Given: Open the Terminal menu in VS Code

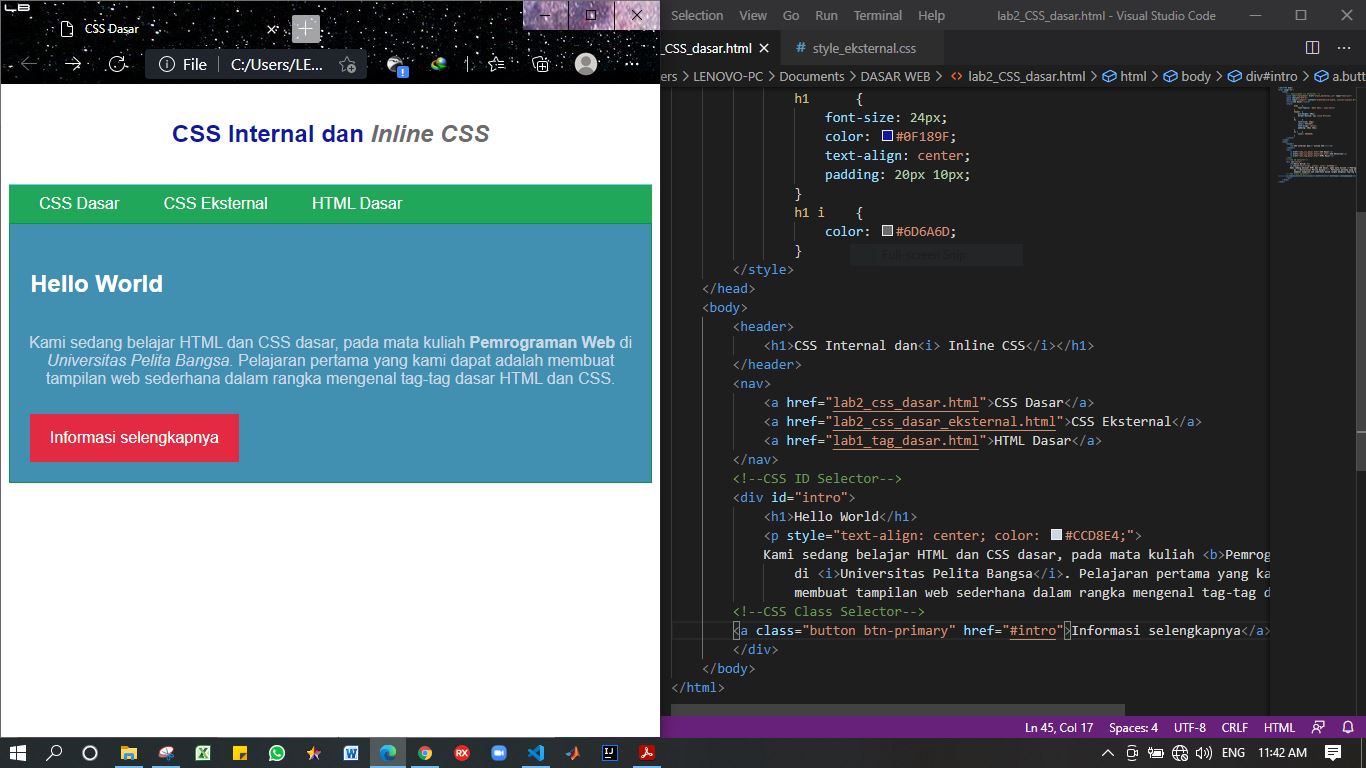Looking at the screenshot, I should pyautogui.click(x=877, y=15).
